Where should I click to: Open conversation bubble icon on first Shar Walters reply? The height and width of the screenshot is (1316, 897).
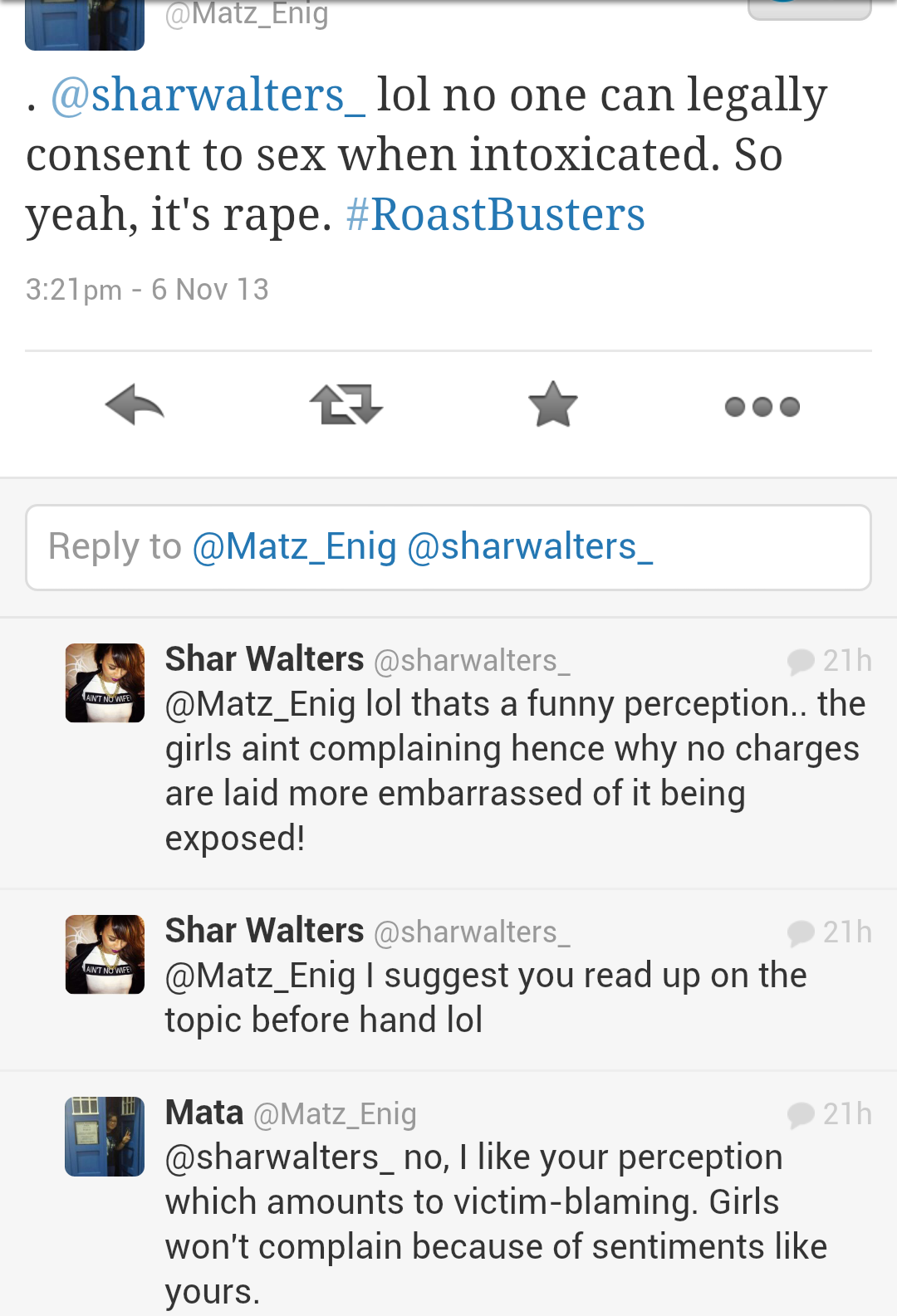[x=801, y=661]
